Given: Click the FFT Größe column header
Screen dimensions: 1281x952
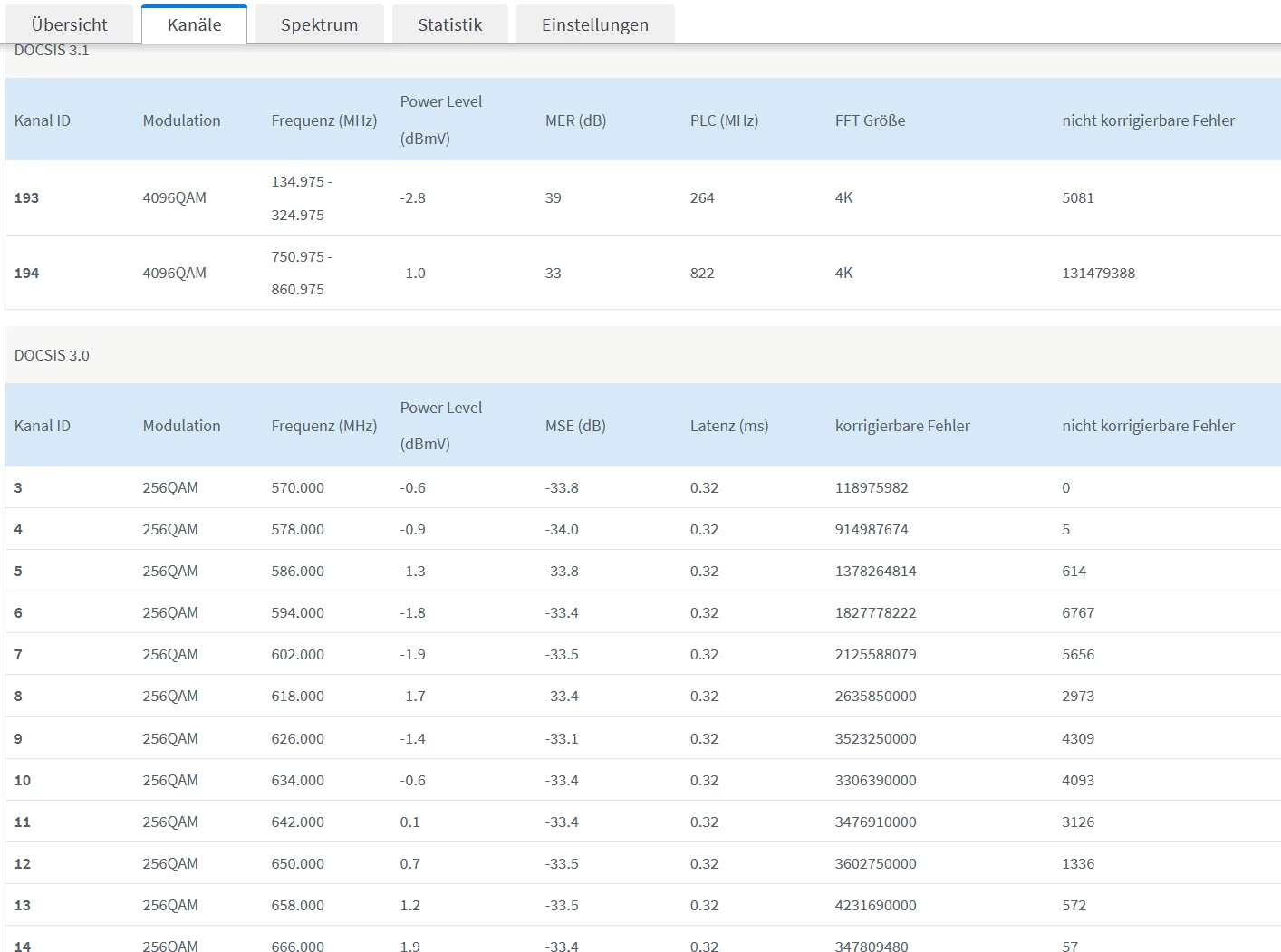Looking at the screenshot, I should tap(870, 120).
